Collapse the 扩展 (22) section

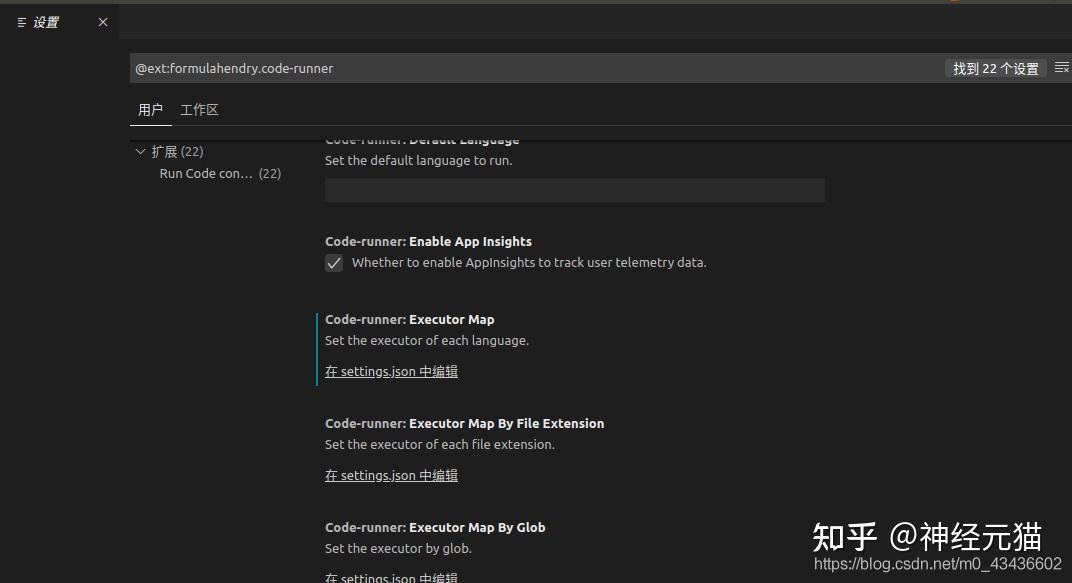coord(141,151)
